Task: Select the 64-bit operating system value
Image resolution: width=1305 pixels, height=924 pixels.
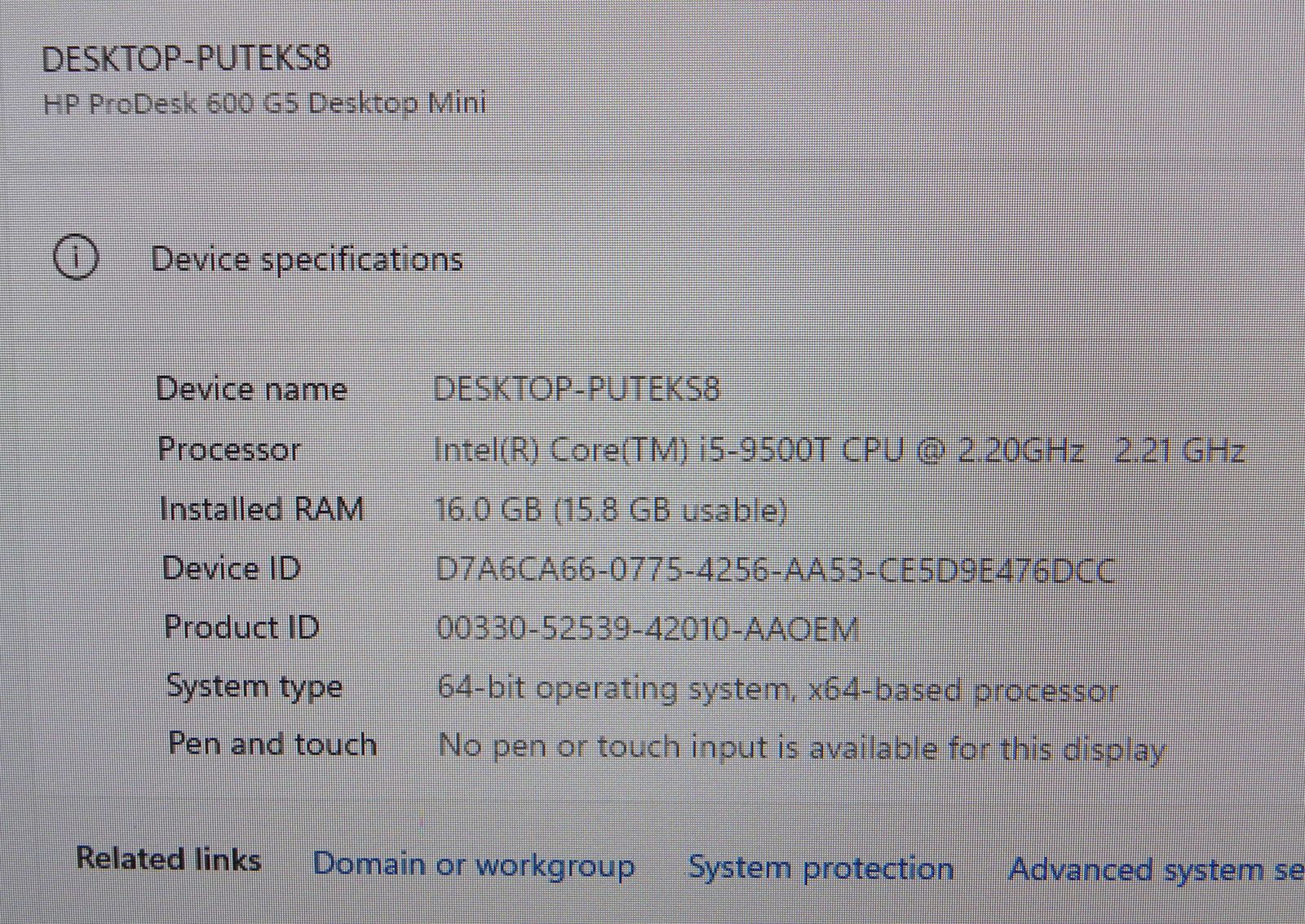Action: pos(776,690)
